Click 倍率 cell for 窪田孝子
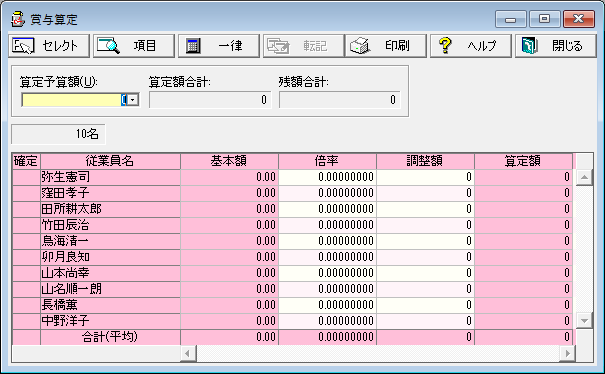This screenshot has height=374, width=605. click(327, 193)
